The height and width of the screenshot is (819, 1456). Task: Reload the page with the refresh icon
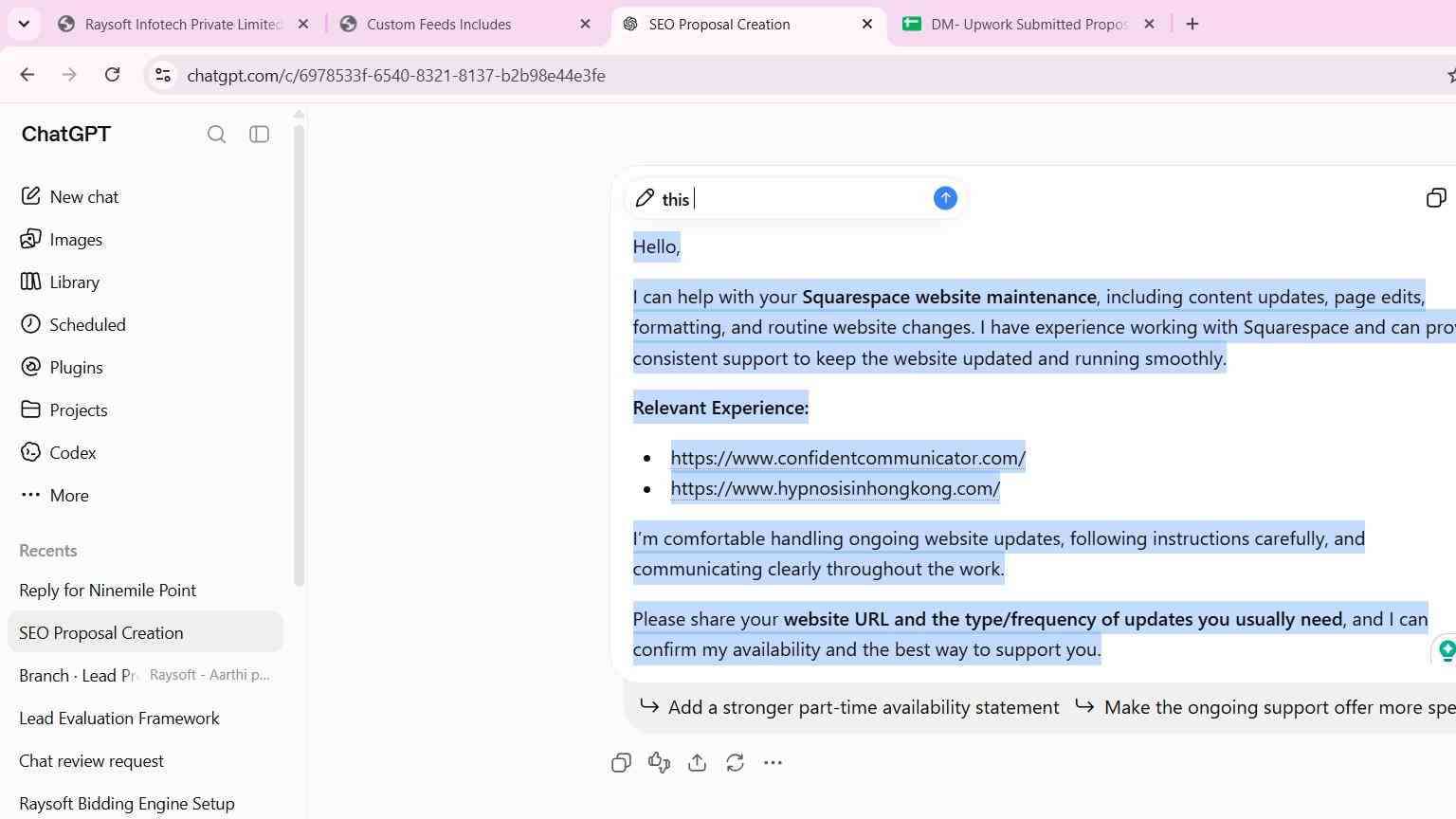[112, 75]
